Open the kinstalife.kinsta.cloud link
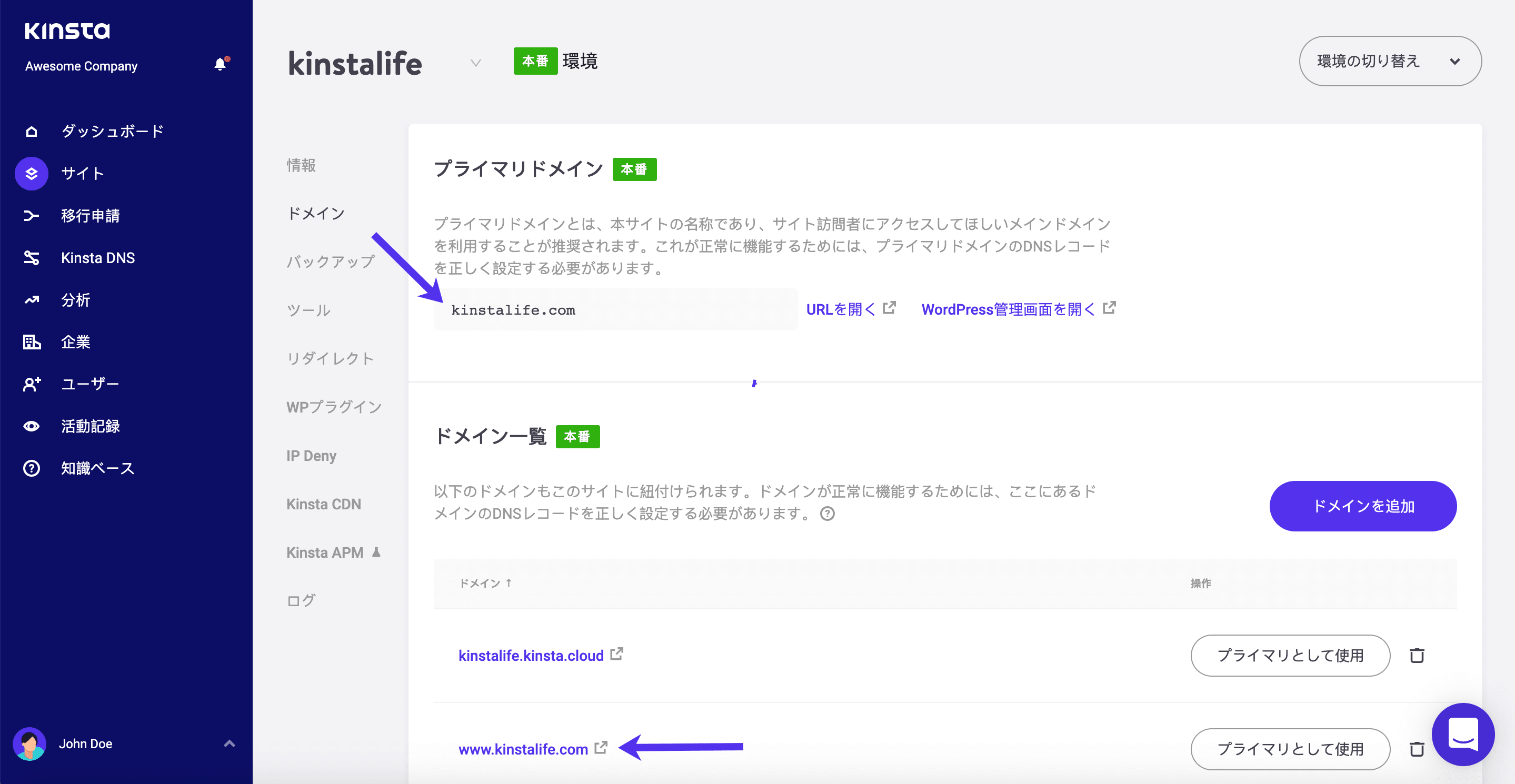The image size is (1515, 784). [531, 655]
